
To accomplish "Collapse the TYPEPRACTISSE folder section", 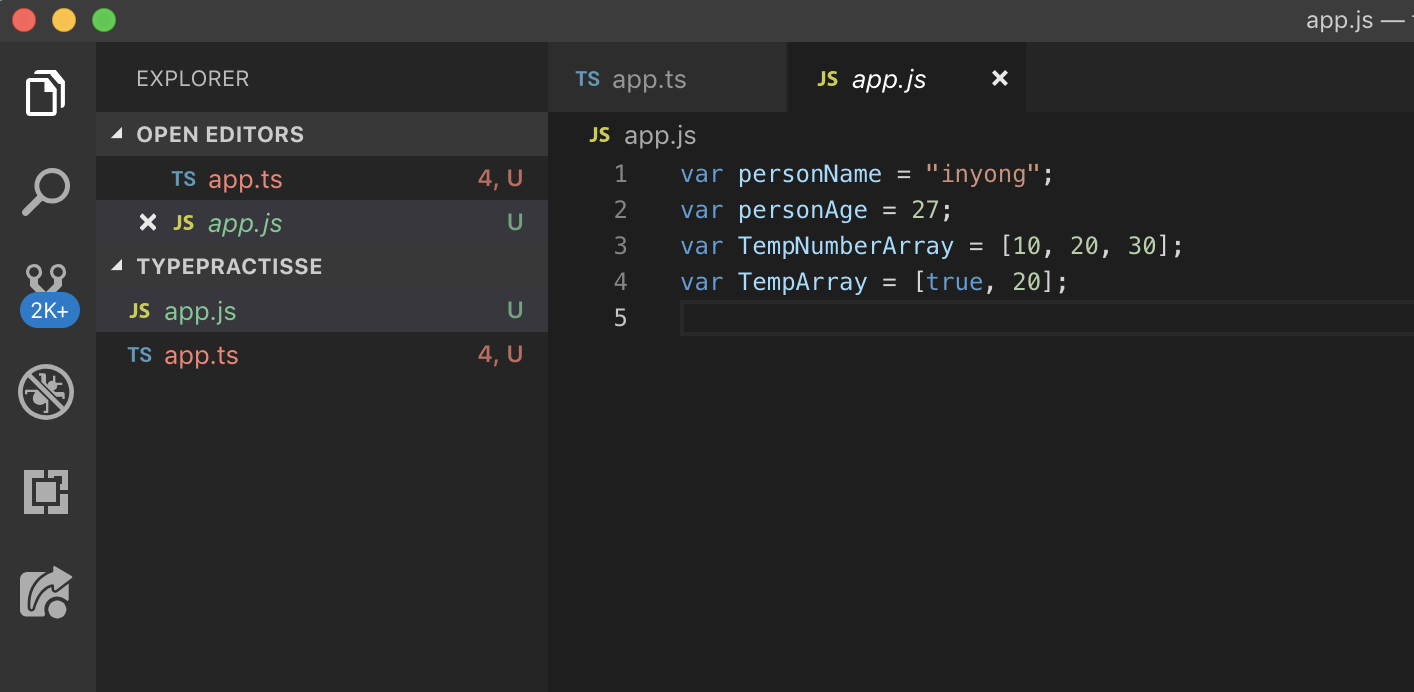I will 322,266.
